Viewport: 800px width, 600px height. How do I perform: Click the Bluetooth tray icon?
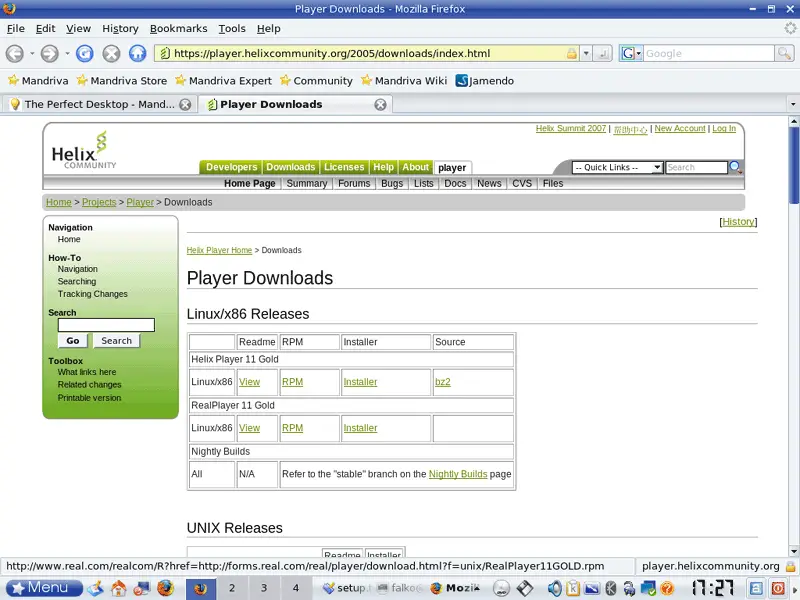click(x=611, y=588)
